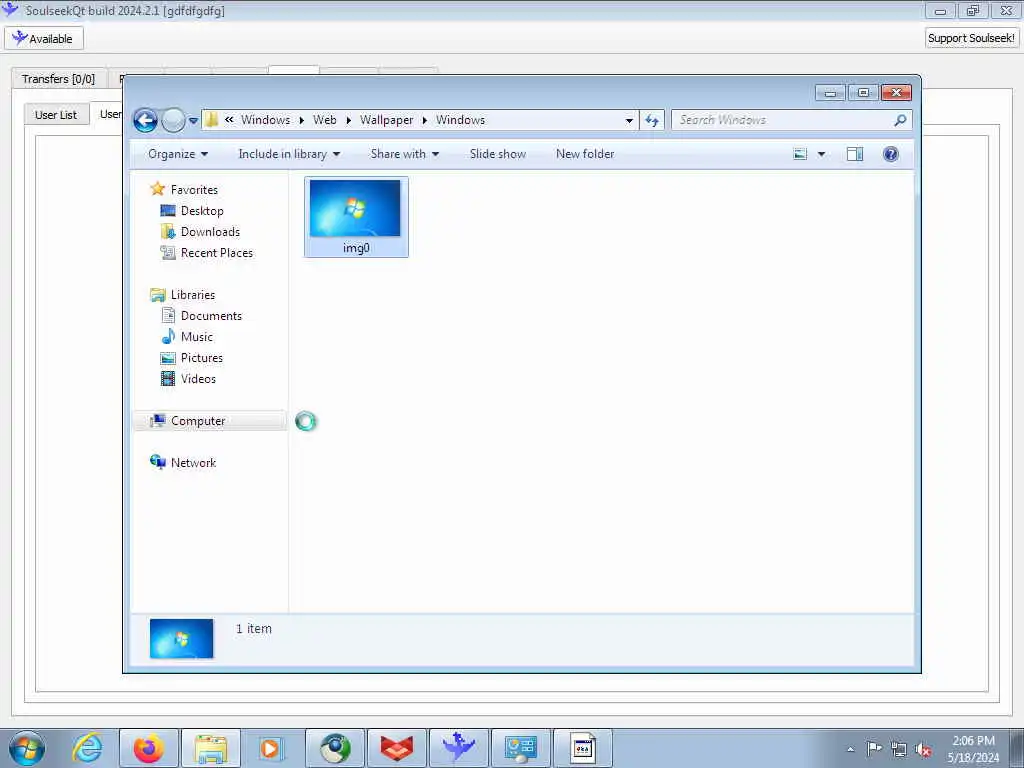This screenshot has width=1024, height=768.
Task: Select Computer in the navigation pane
Action: [x=210, y=421]
